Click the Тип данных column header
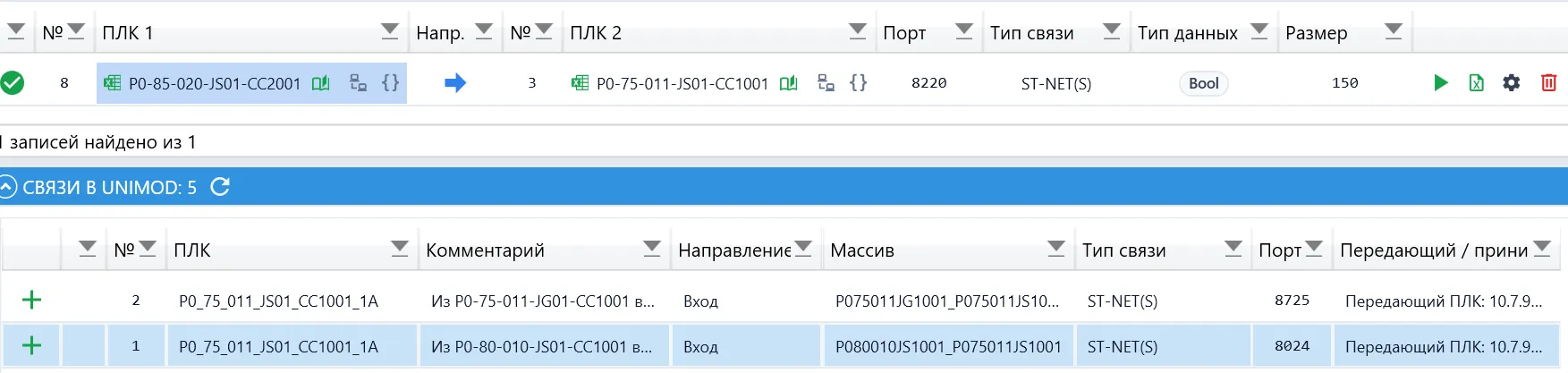Viewport: 1568px width, 373px height. (x=1188, y=33)
